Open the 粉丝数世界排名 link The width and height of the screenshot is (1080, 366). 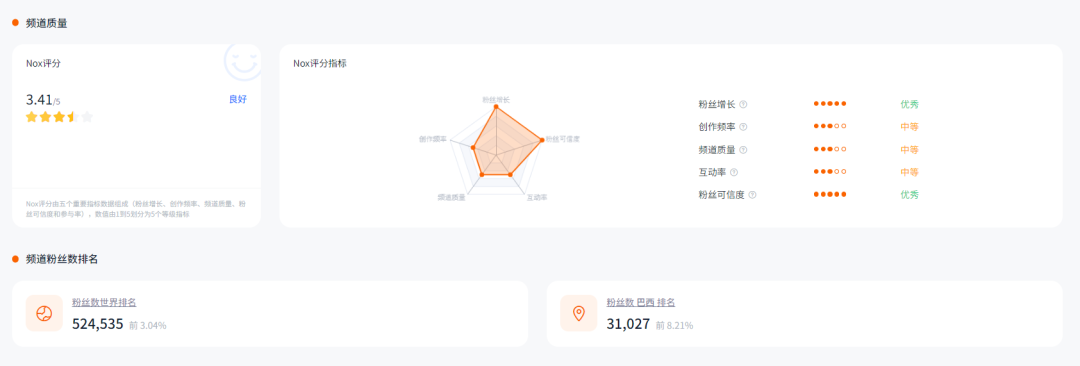coord(104,302)
